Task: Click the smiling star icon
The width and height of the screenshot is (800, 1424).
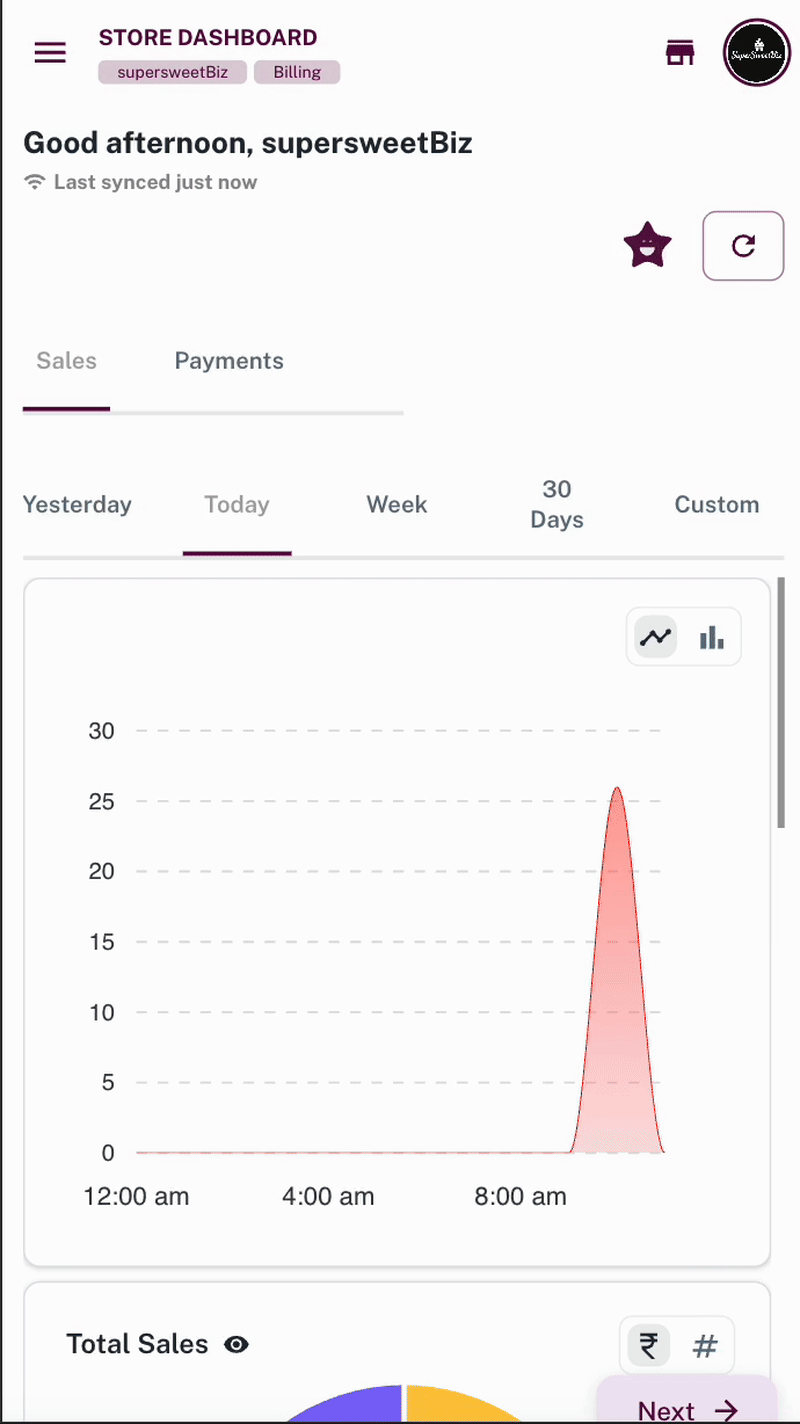Action: [647, 246]
